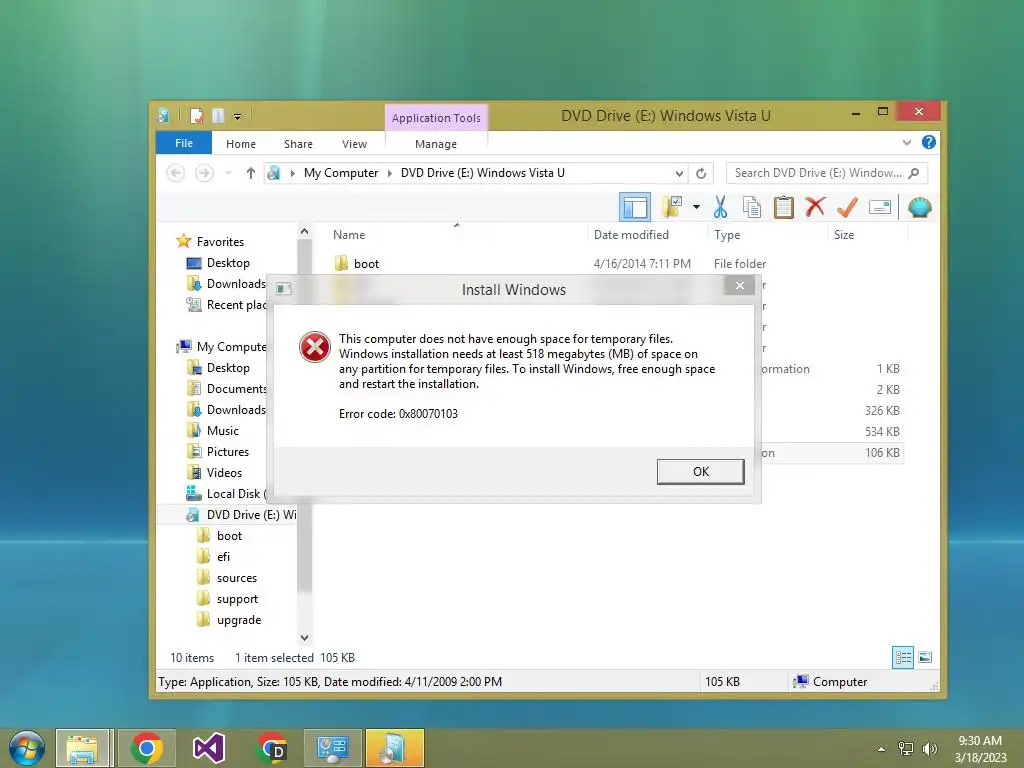This screenshot has height=768, width=1024.
Task: Open folder options toolbar dropdown arrow
Action: (696, 208)
